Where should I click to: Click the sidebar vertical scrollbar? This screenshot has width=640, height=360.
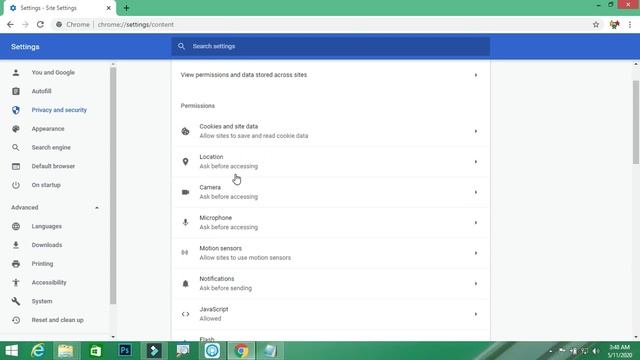[x=113, y=186]
